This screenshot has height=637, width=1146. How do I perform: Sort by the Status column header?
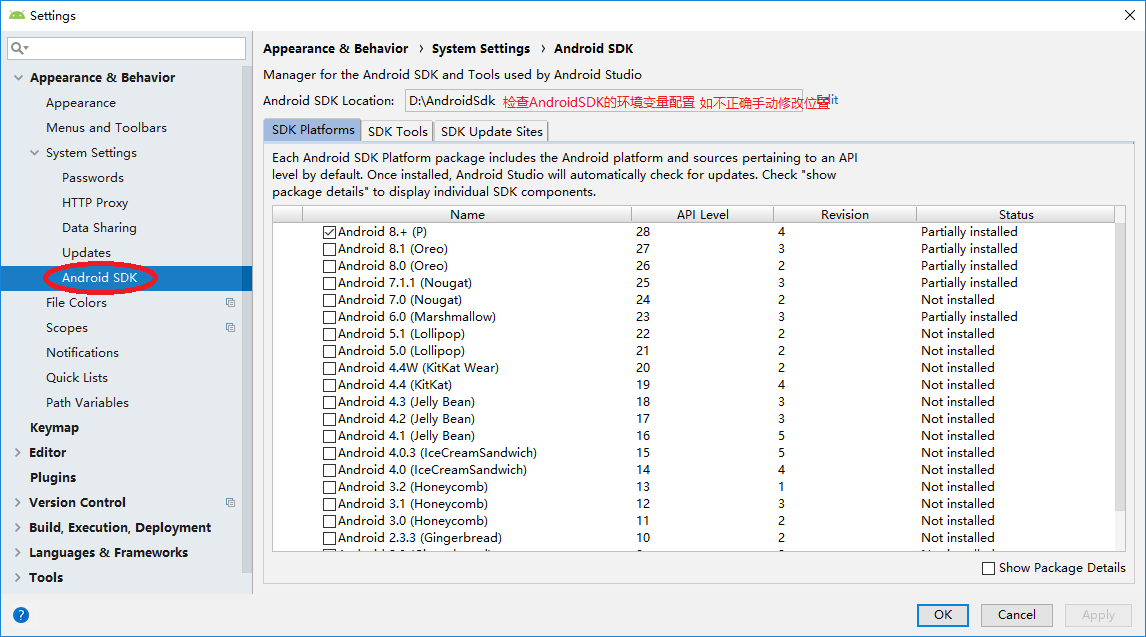(x=1016, y=215)
